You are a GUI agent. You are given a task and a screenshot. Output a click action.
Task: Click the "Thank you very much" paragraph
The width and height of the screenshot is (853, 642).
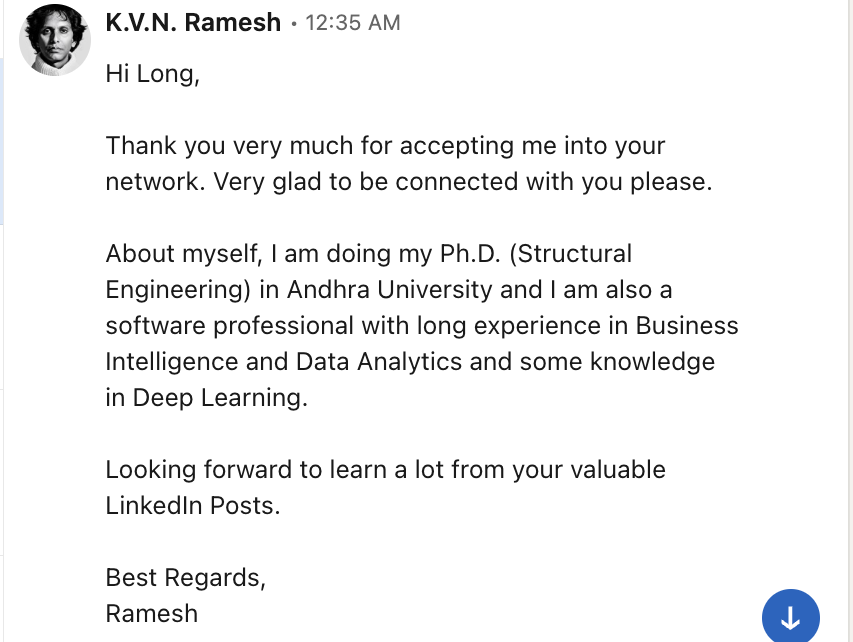[409, 163]
